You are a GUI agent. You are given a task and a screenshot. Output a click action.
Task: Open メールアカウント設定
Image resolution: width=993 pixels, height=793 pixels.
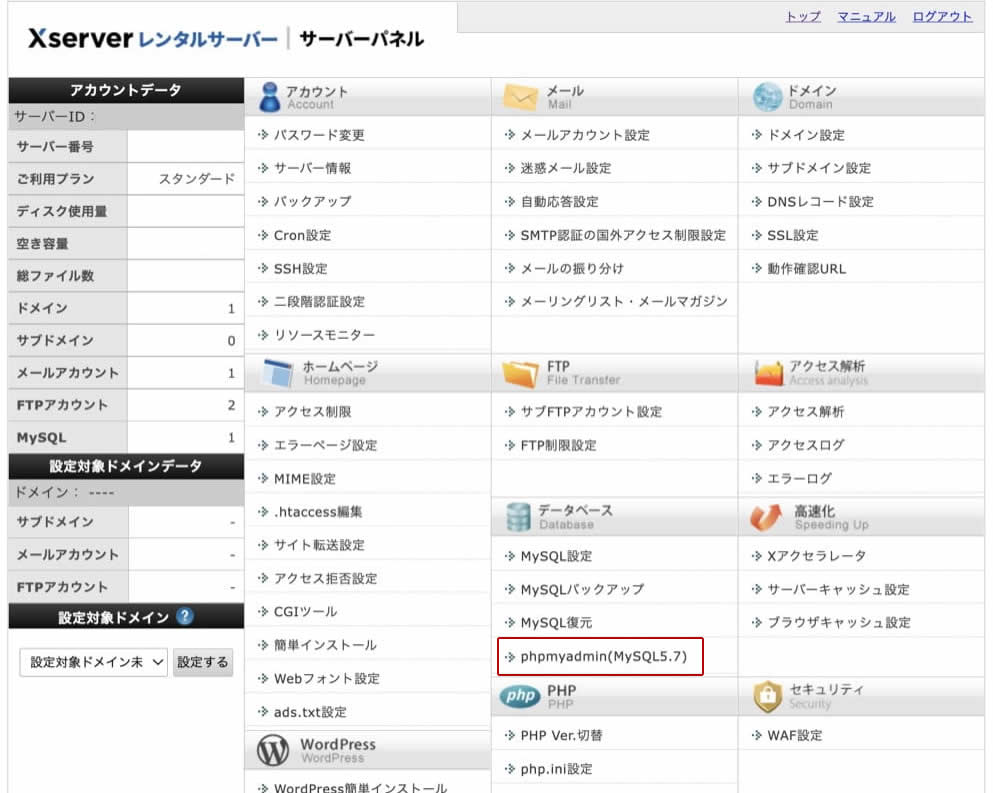[x=585, y=135]
